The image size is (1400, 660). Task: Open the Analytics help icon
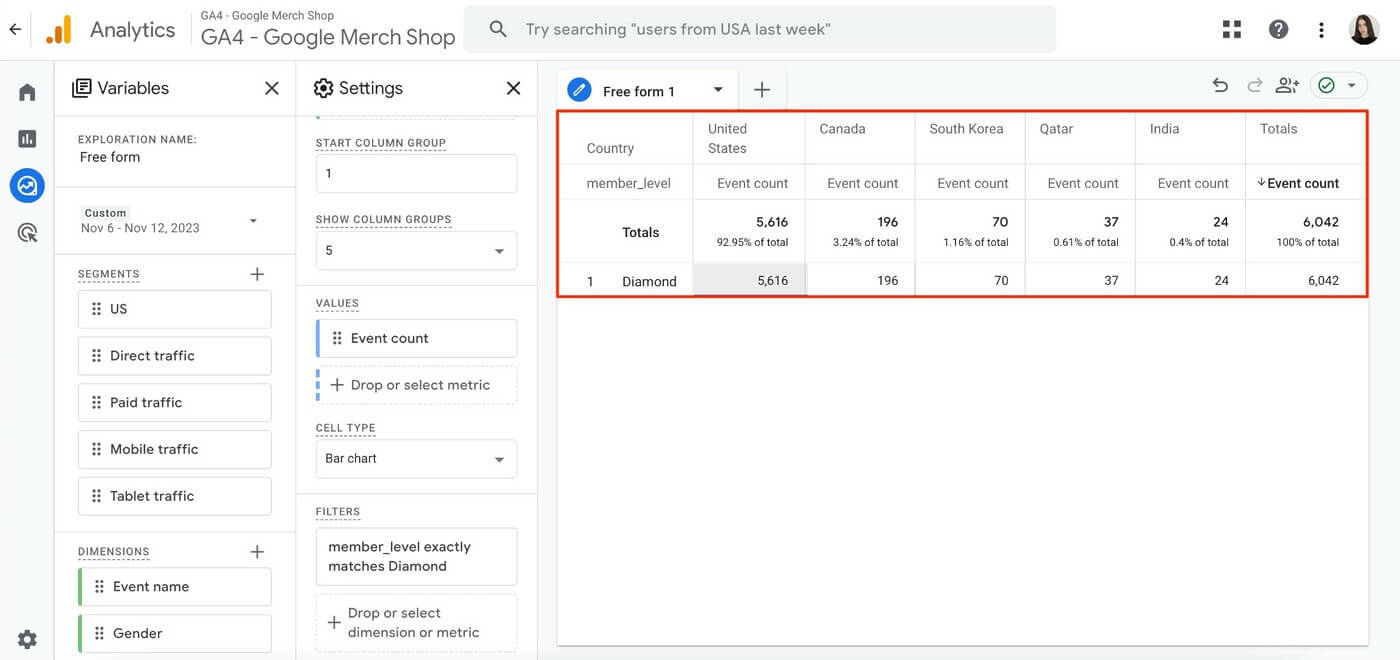[x=1278, y=29]
